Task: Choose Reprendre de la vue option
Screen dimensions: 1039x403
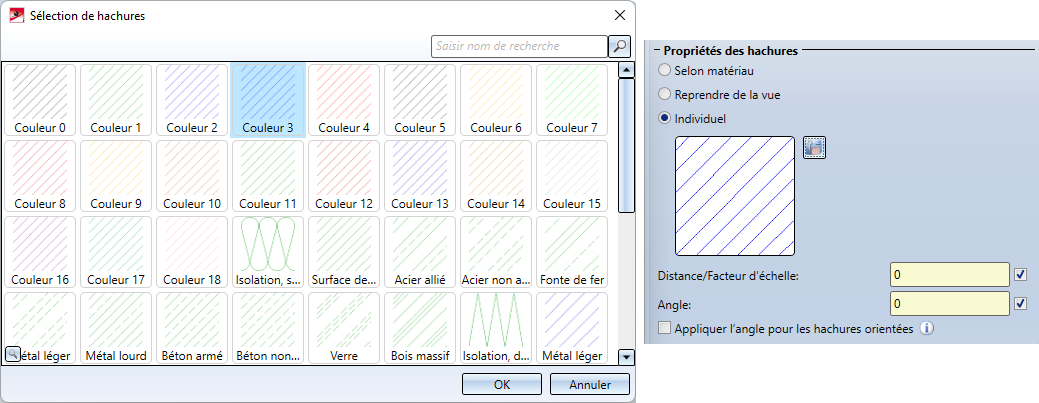Action: [x=665, y=94]
